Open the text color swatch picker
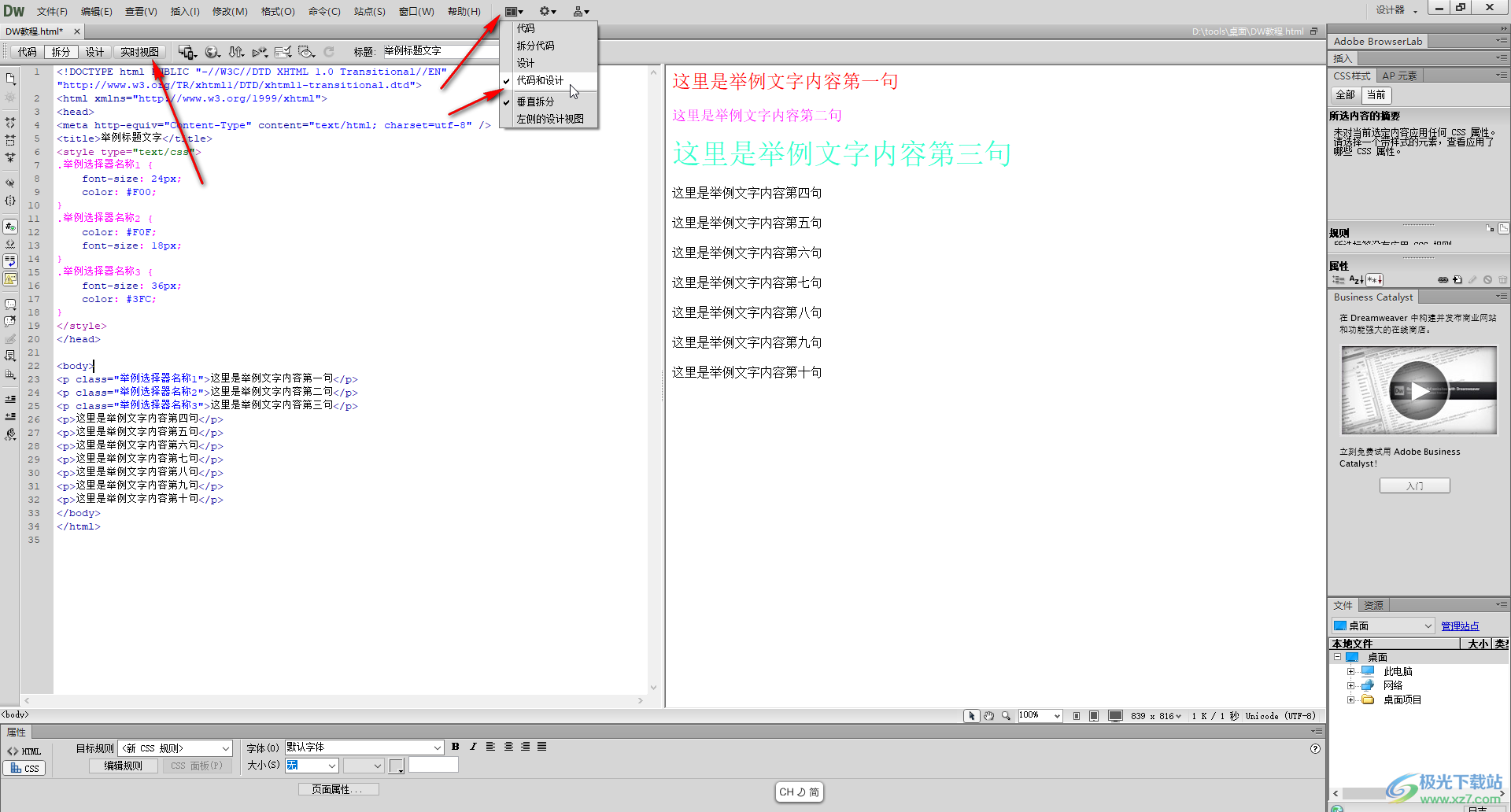Viewport: 1511px width, 812px height. (x=397, y=766)
